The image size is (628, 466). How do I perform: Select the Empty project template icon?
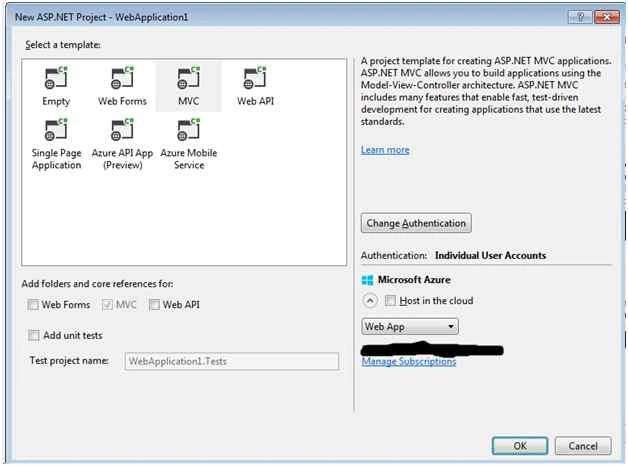coord(56,78)
